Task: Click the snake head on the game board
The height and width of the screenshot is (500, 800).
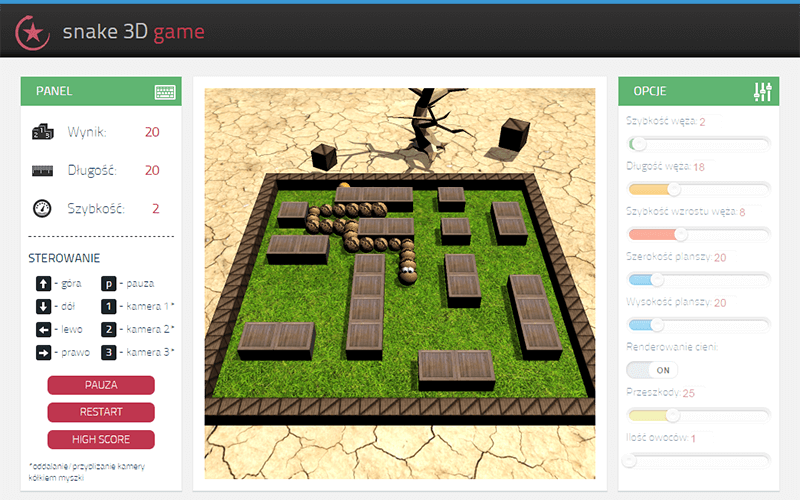Action: pos(408,270)
